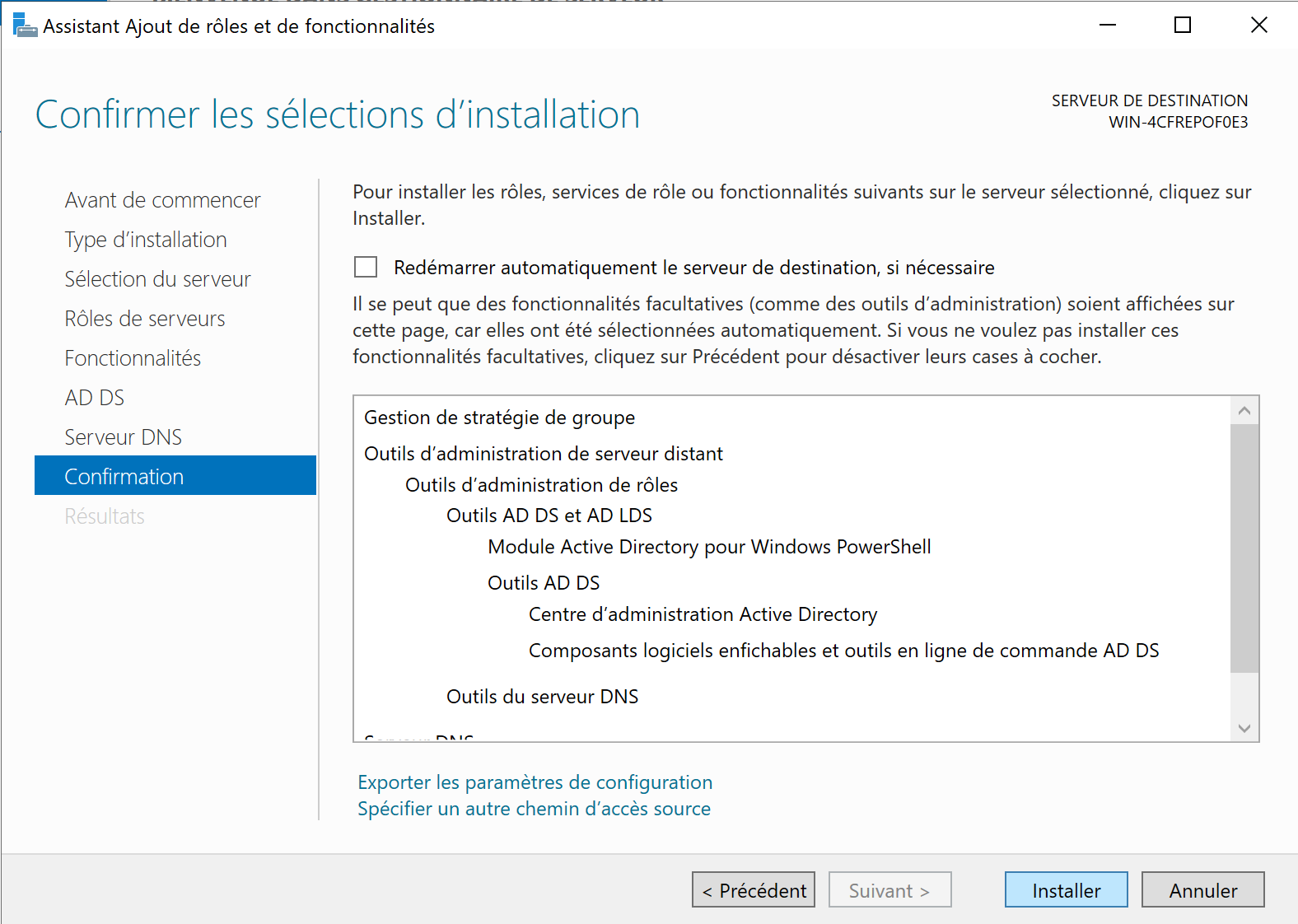The image size is (1298, 924).
Task: Cancel the wizard with Annuler
Action: [1202, 890]
